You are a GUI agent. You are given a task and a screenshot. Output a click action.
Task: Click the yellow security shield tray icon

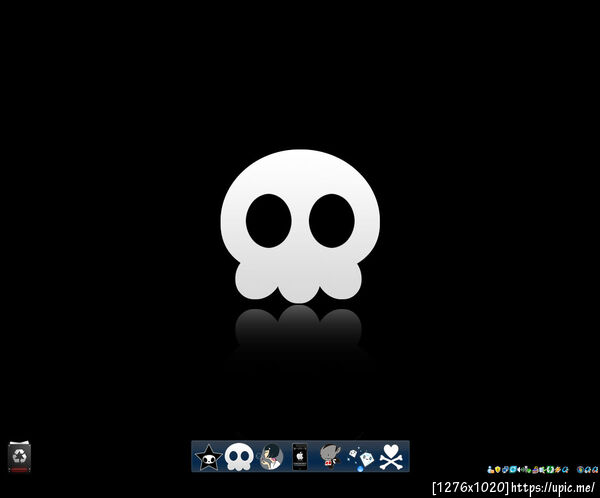click(498, 470)
